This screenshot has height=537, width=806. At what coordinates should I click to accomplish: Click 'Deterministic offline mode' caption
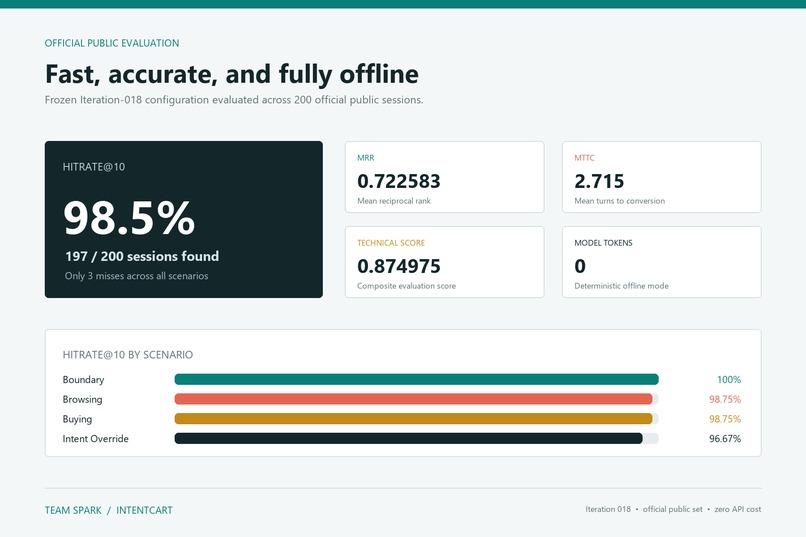[x=621, y=286]
